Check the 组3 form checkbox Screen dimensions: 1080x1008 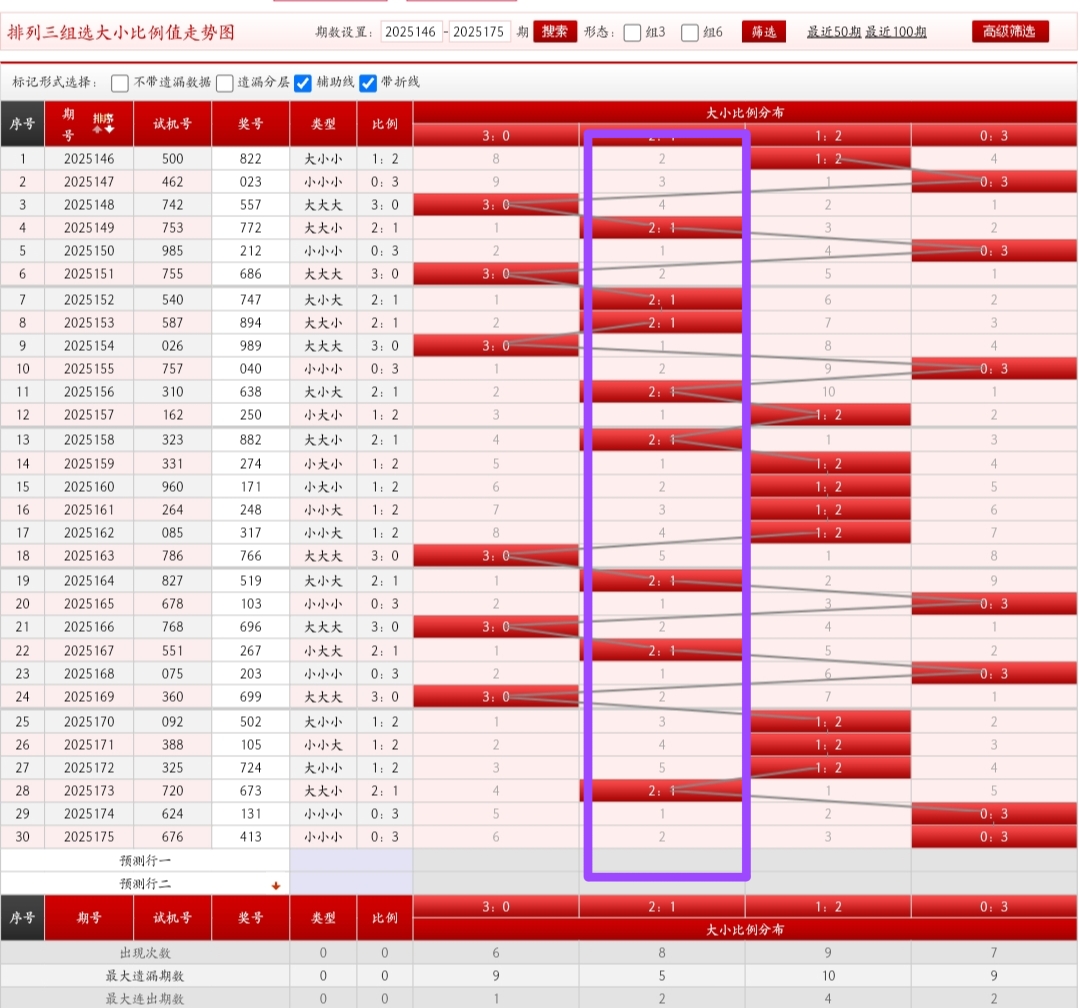tap(632, 32)
